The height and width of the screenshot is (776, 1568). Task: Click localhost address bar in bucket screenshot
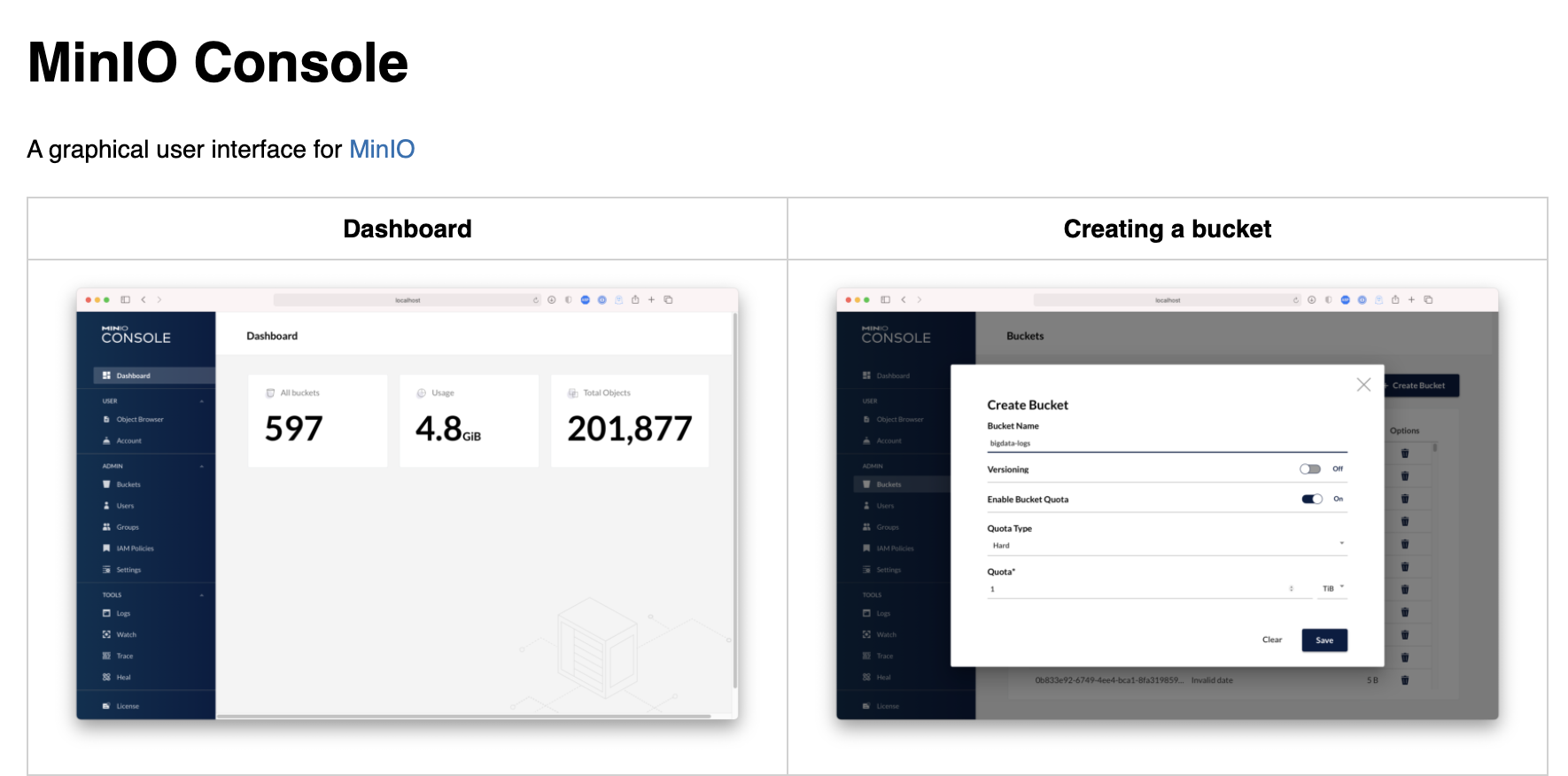point(1168,299)
